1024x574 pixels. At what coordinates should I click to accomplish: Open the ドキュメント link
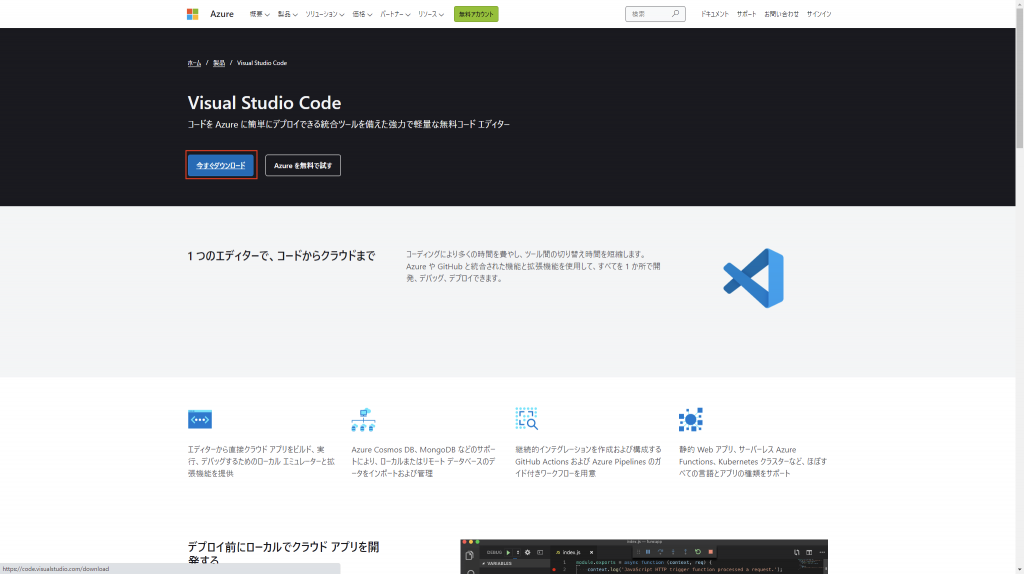tap(714, 14)
